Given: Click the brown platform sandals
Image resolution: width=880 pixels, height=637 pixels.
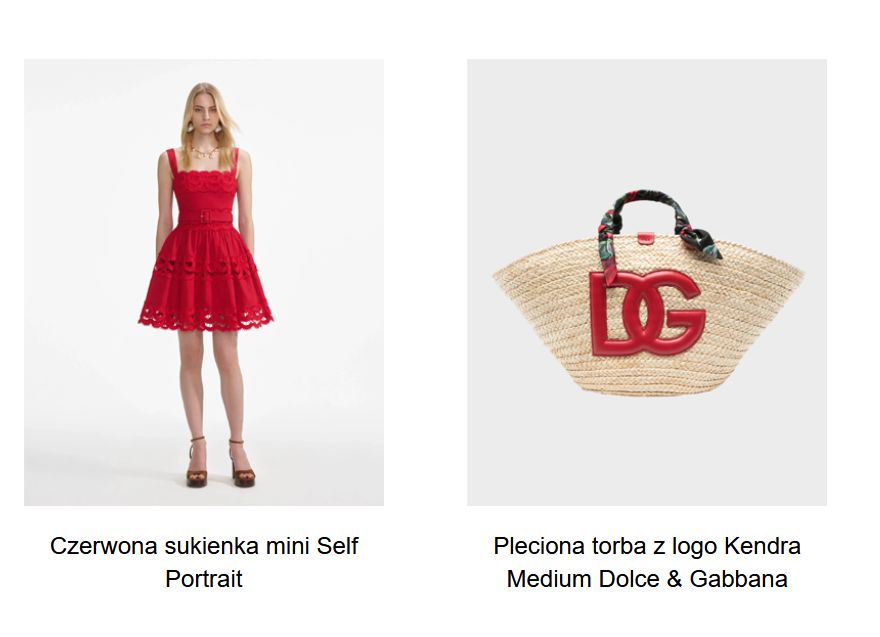Looking at the screenshot, I should click(x=220, y=464).
